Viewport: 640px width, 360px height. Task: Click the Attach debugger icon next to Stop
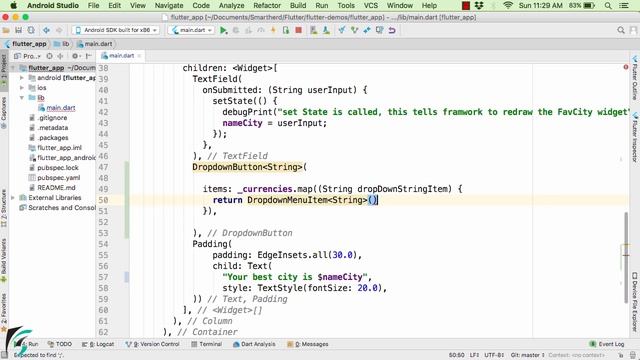point(286,30)
